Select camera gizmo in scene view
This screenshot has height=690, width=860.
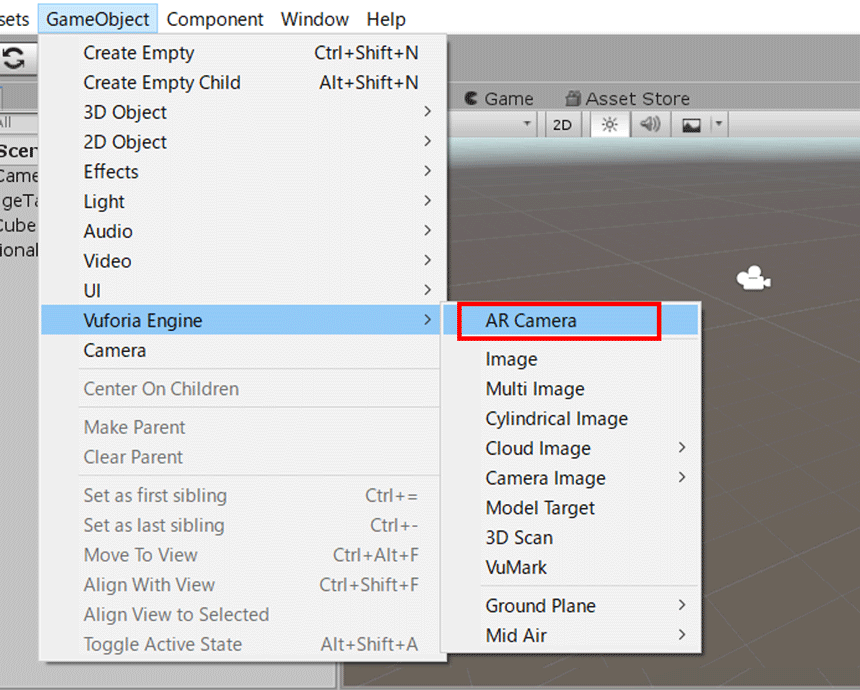click(x=753, y=278)
